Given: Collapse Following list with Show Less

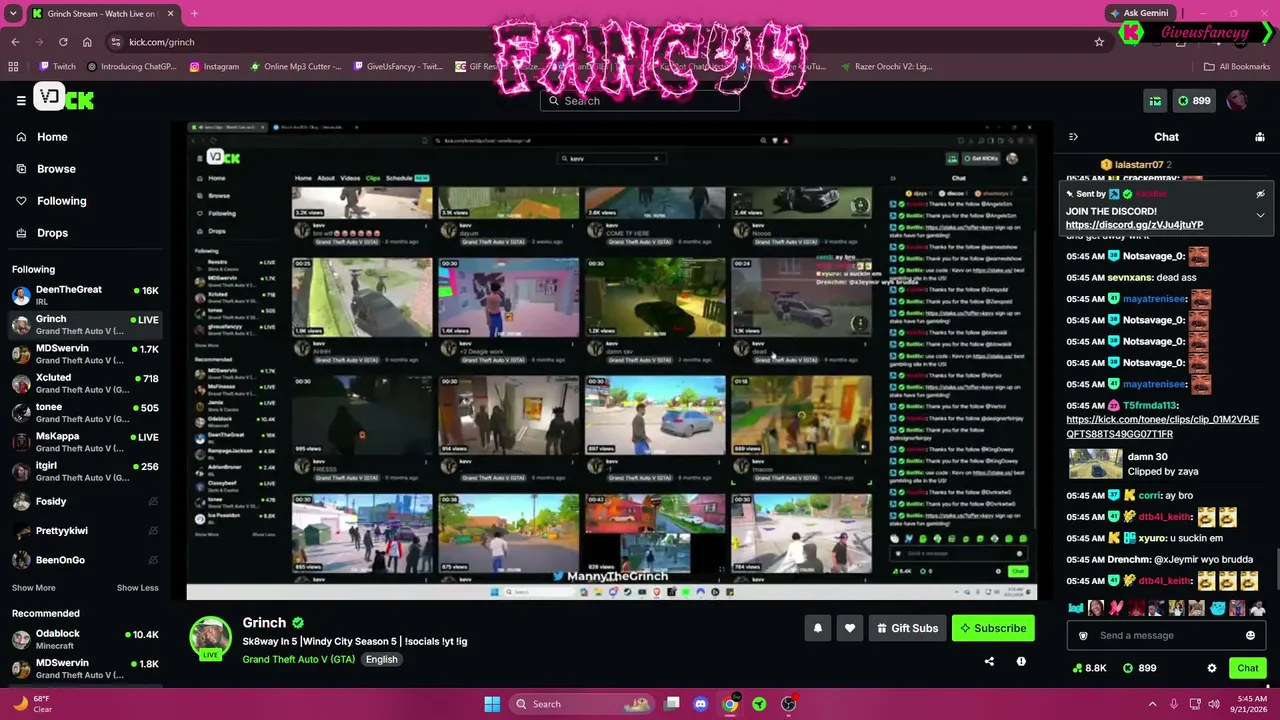Looking at the screenshot, I should 138,588.
